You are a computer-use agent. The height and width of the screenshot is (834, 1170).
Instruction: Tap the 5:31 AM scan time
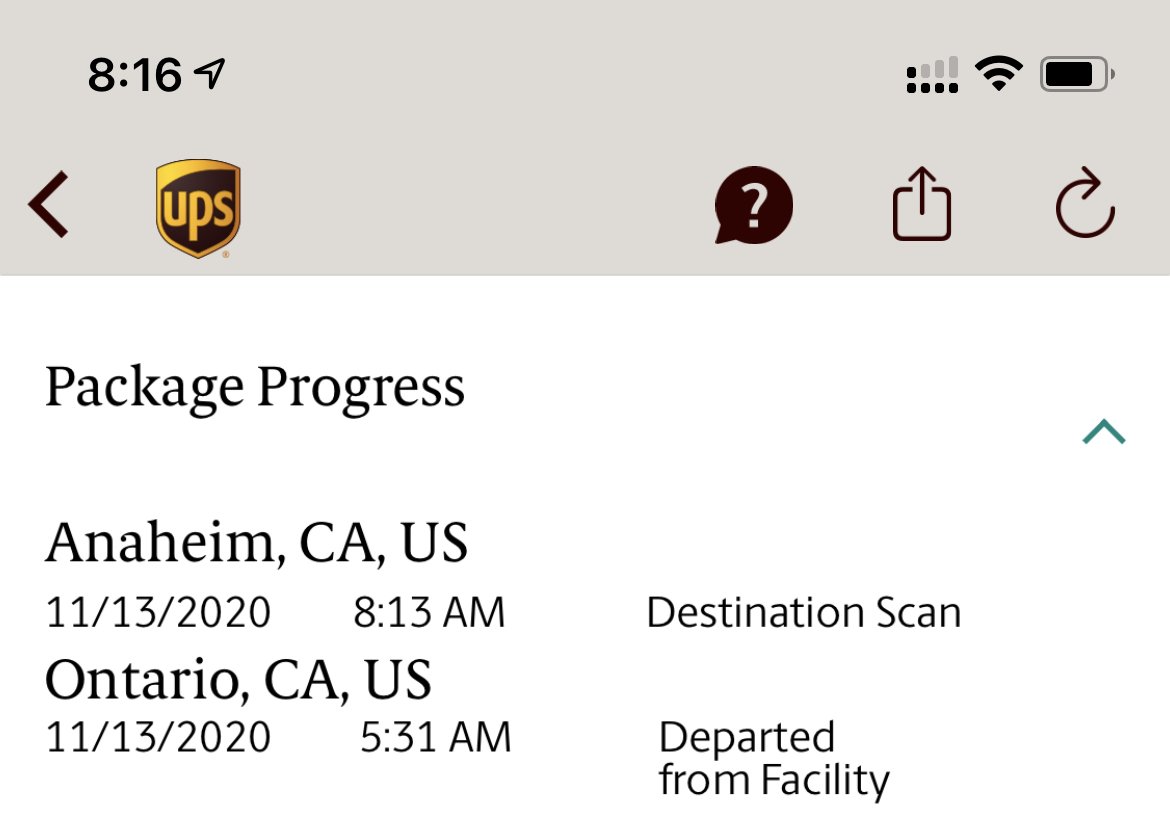pos(435,738)
